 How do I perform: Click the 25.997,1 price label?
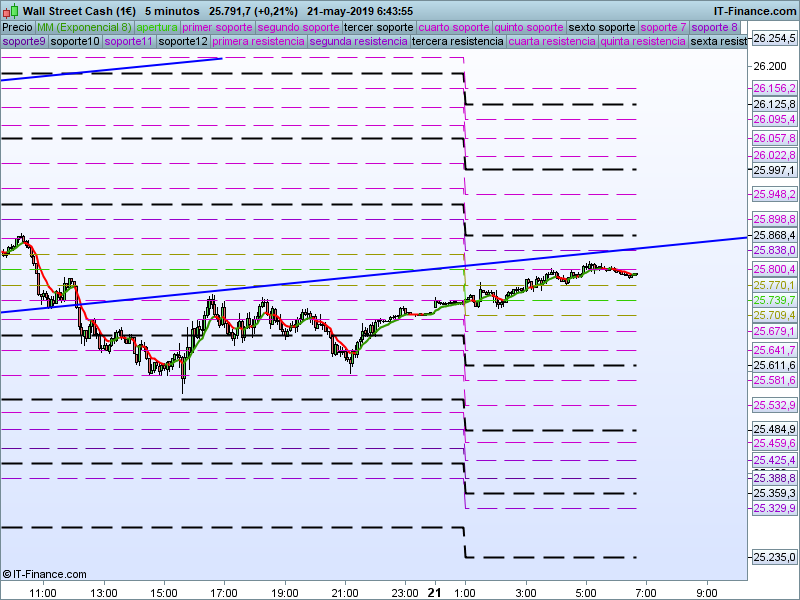774,170
